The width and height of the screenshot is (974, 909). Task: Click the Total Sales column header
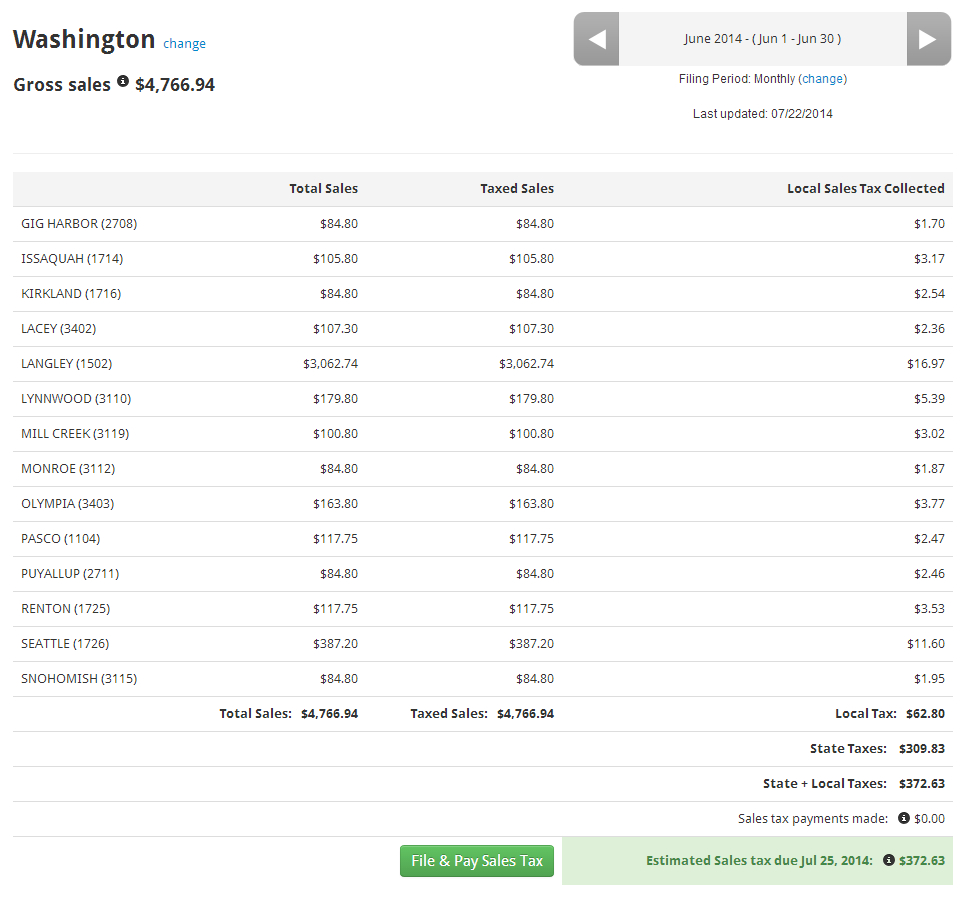(323, 188)
